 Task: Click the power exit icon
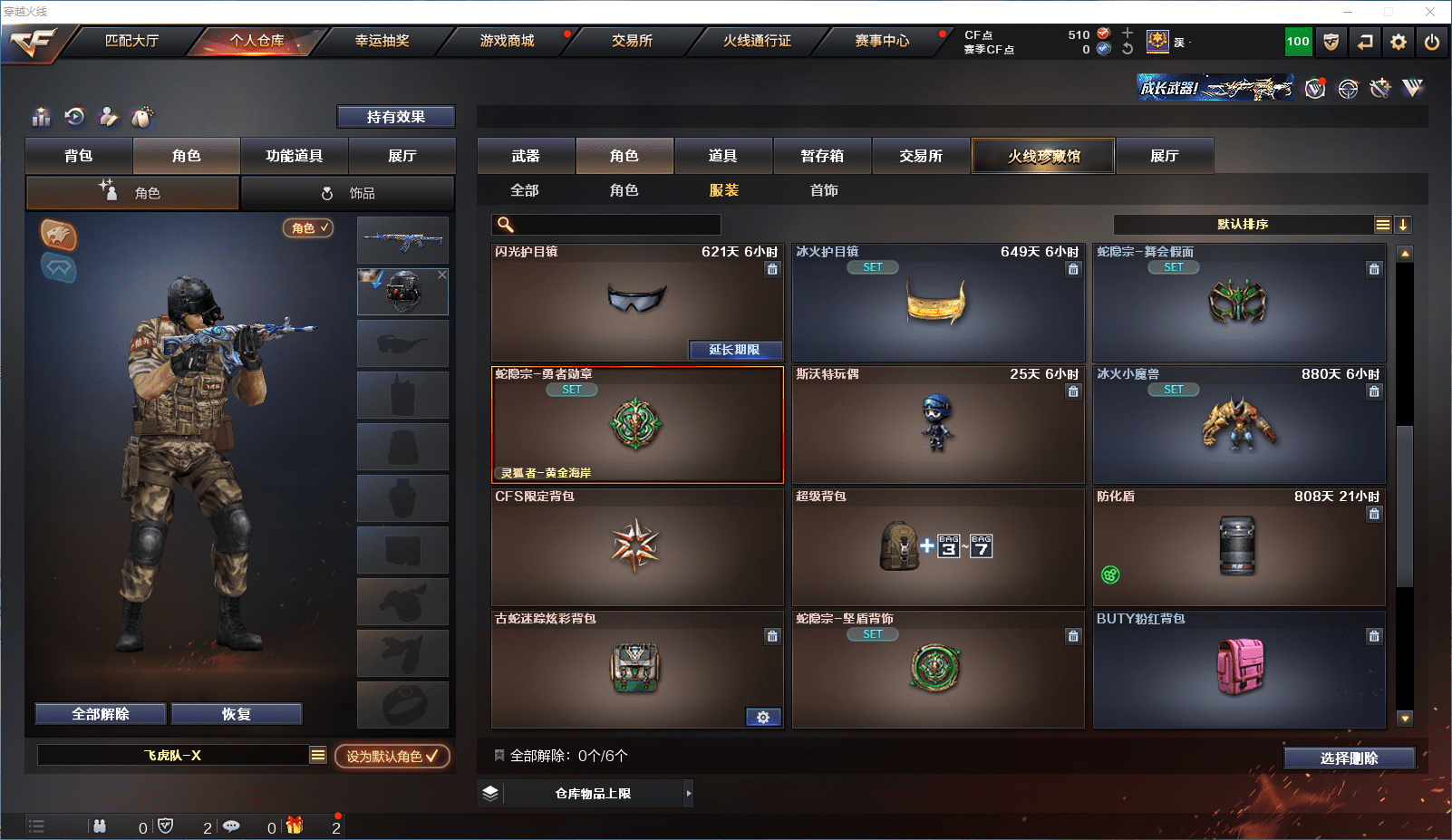coord(1432,42)
